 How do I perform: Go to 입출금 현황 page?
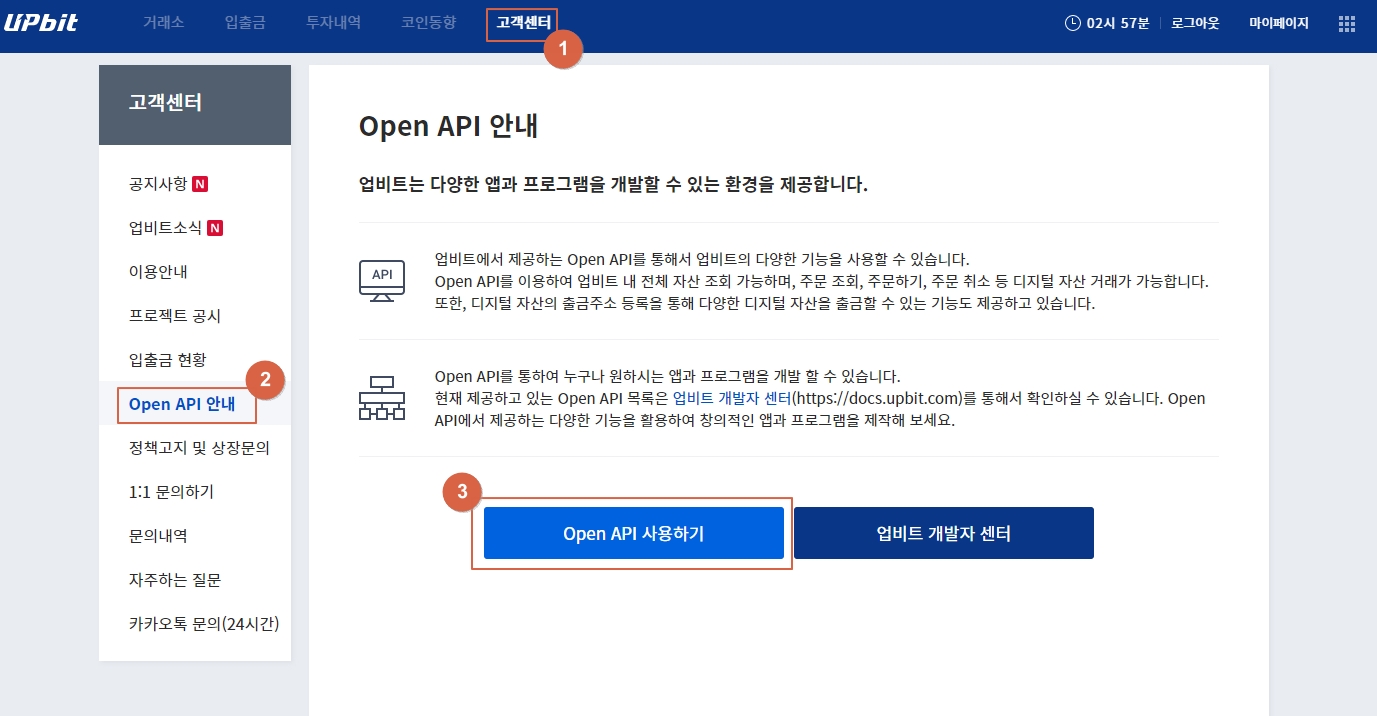pyautogui.click(x=167, y=360)
